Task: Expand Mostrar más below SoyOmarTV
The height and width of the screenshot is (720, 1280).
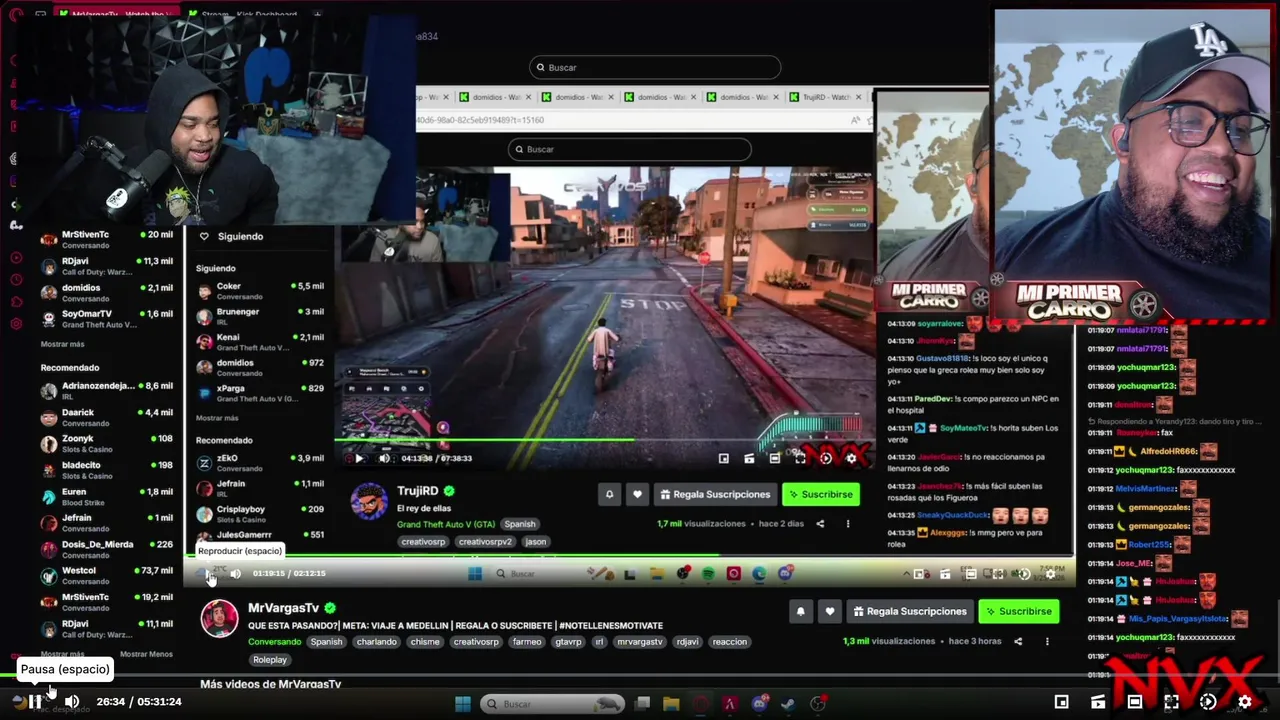Action: tap(62, 344)
